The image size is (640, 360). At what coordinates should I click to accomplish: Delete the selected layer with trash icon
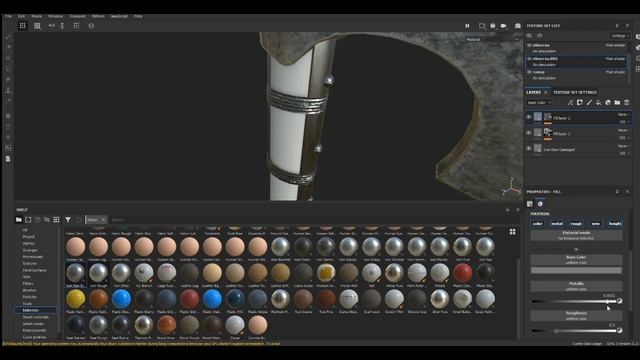[x=627, y=102]
